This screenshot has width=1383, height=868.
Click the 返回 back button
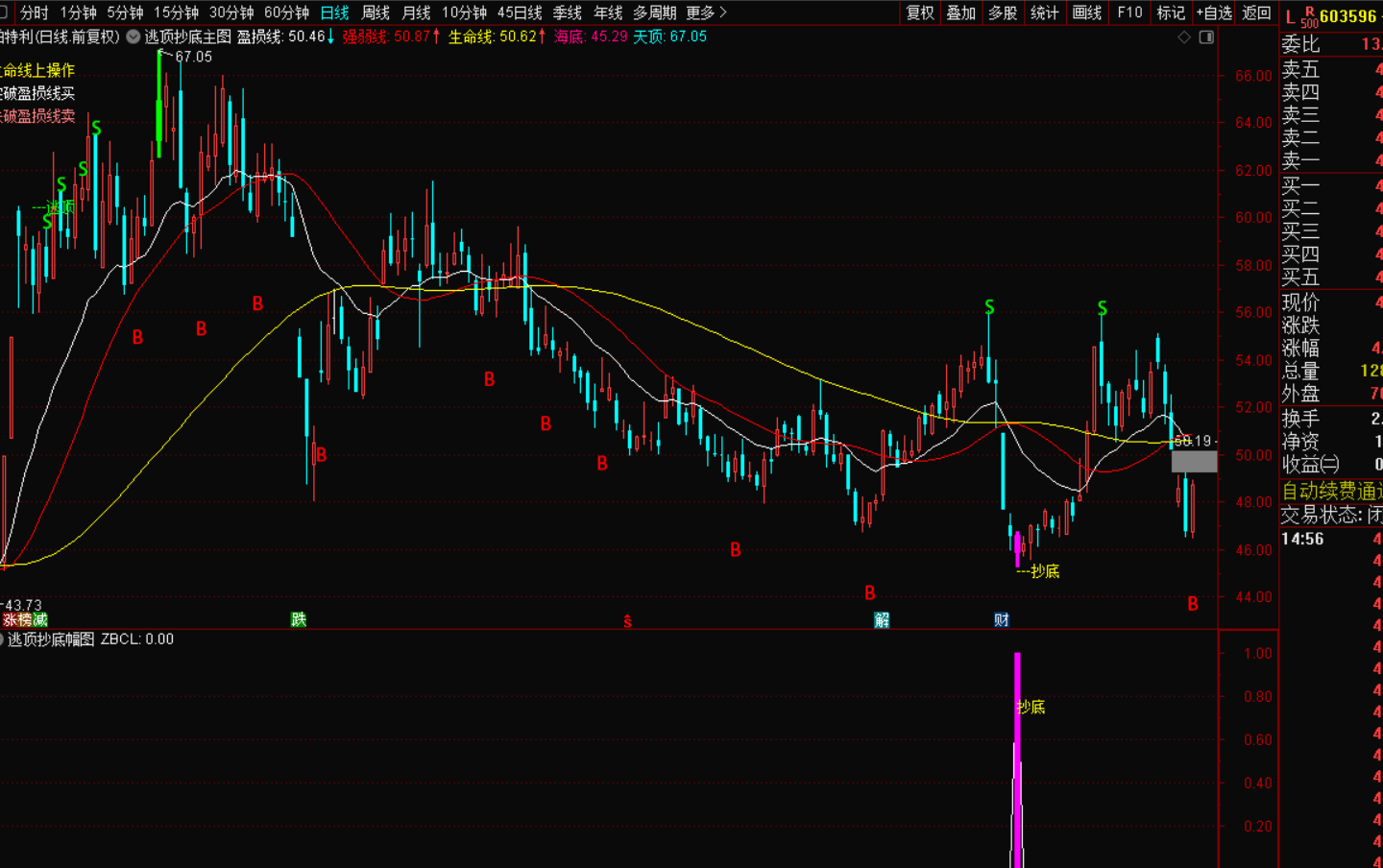pyautogui.click(x=1256, y=12)
